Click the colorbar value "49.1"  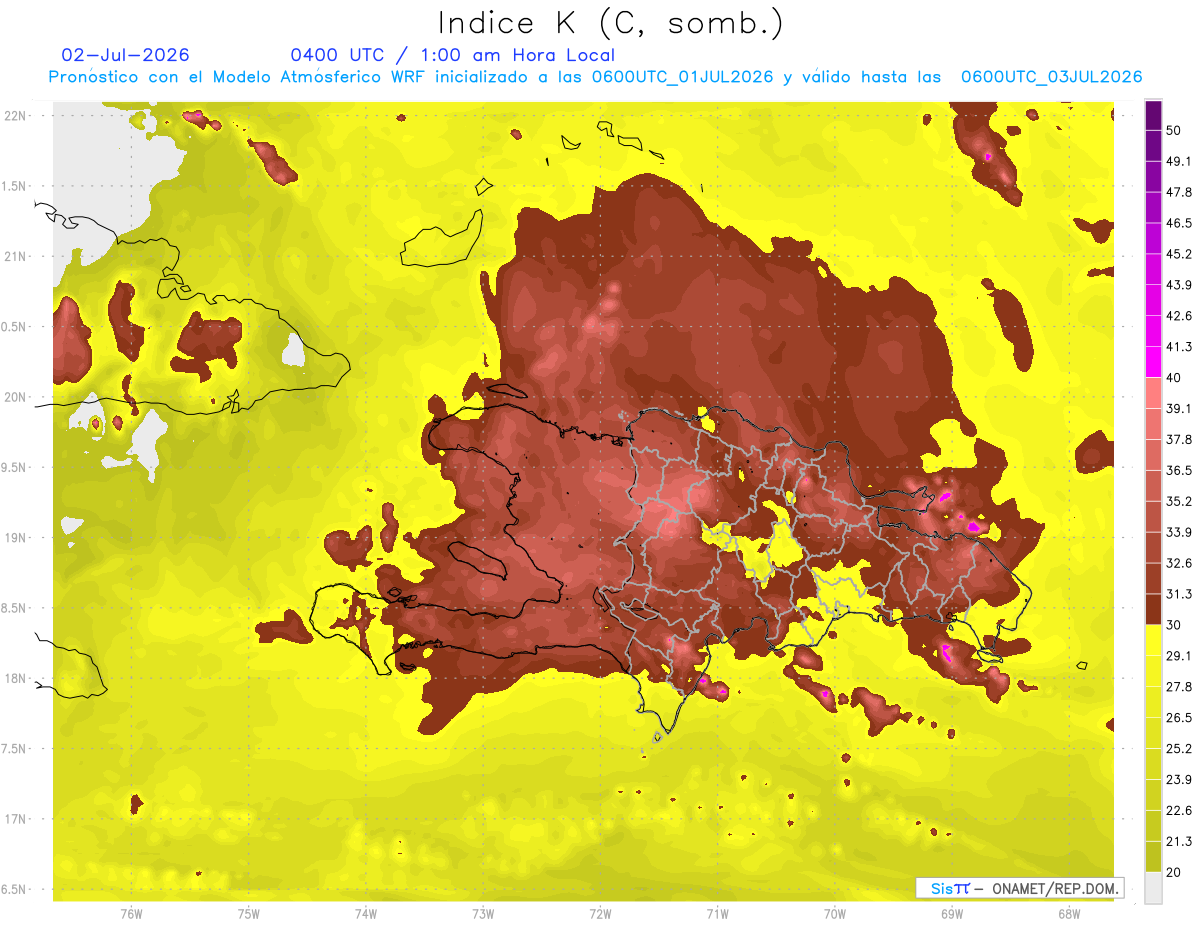pyautogui.click(x=1179, y=162)
